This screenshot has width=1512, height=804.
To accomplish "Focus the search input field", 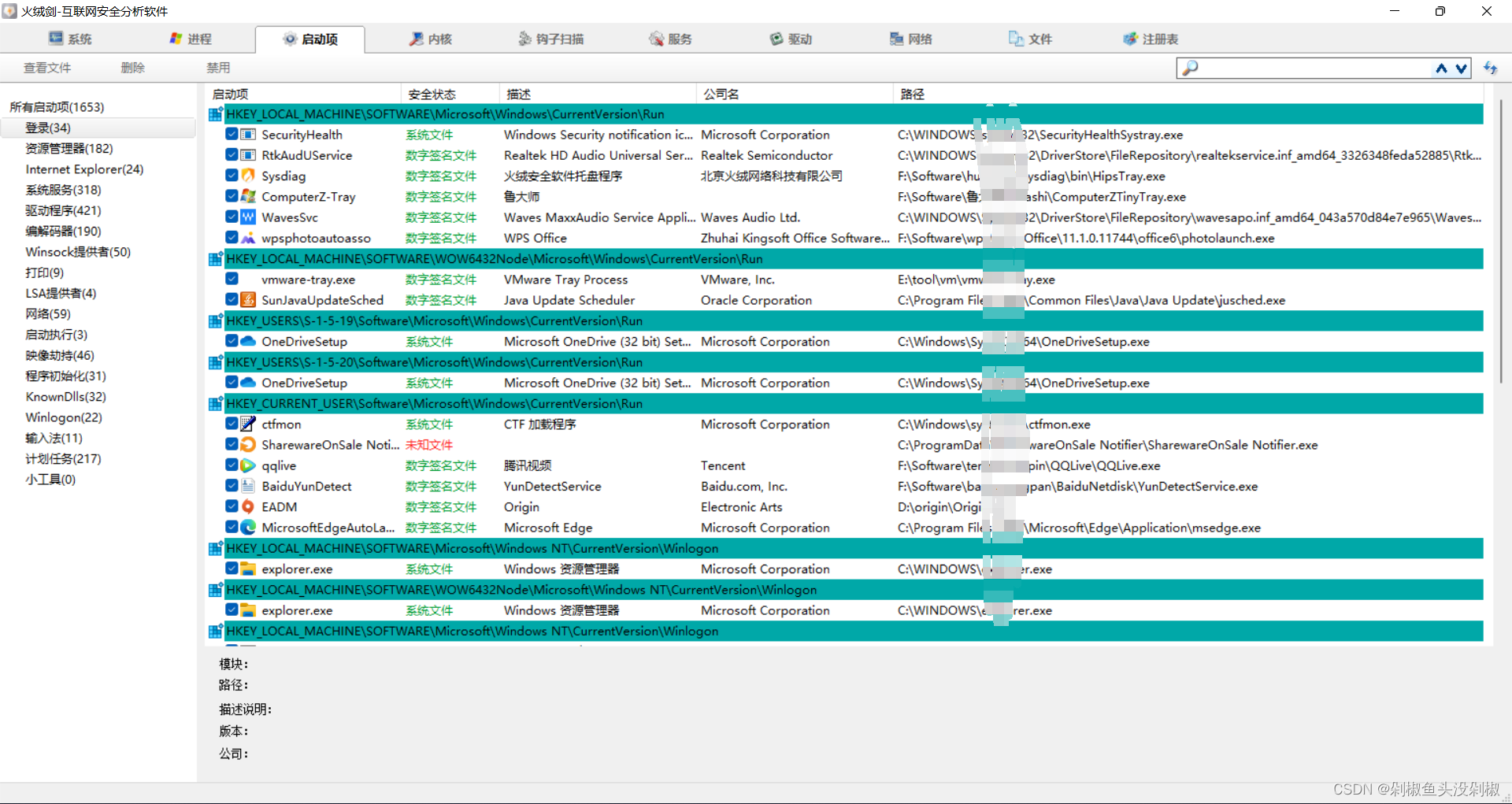I will click(1315, 69).
